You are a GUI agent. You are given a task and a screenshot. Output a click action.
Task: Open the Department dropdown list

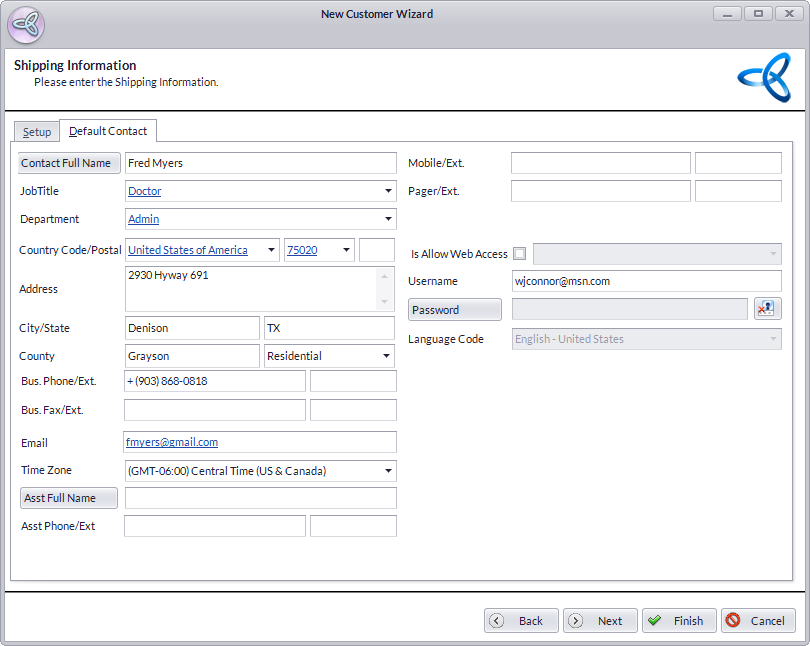tap(387, 219)
